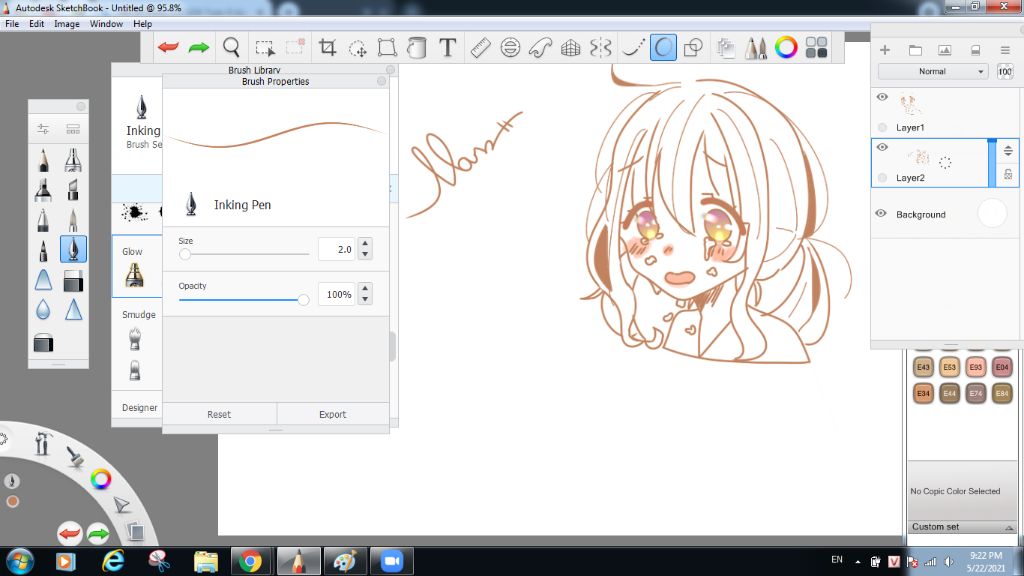Pick the E43 Copic color swatch
The width and height of the screenshot is (1024, 576).
click(923, 367)
